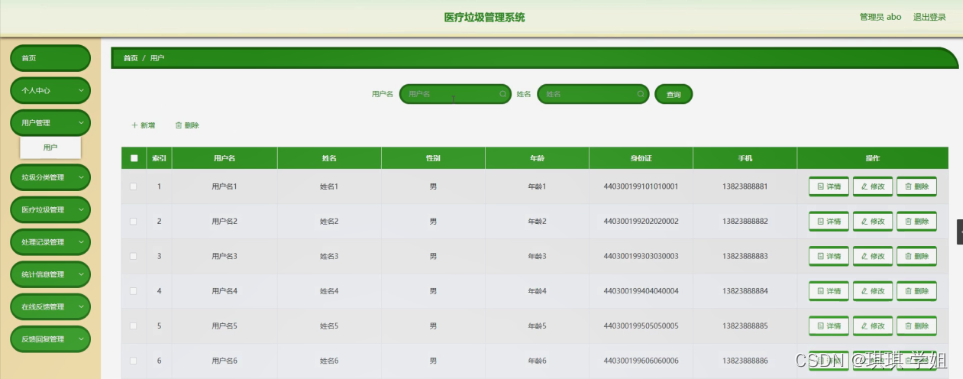Click 管理员 abo account label
This screenshot has width=963, height=379.
(880, 17)
